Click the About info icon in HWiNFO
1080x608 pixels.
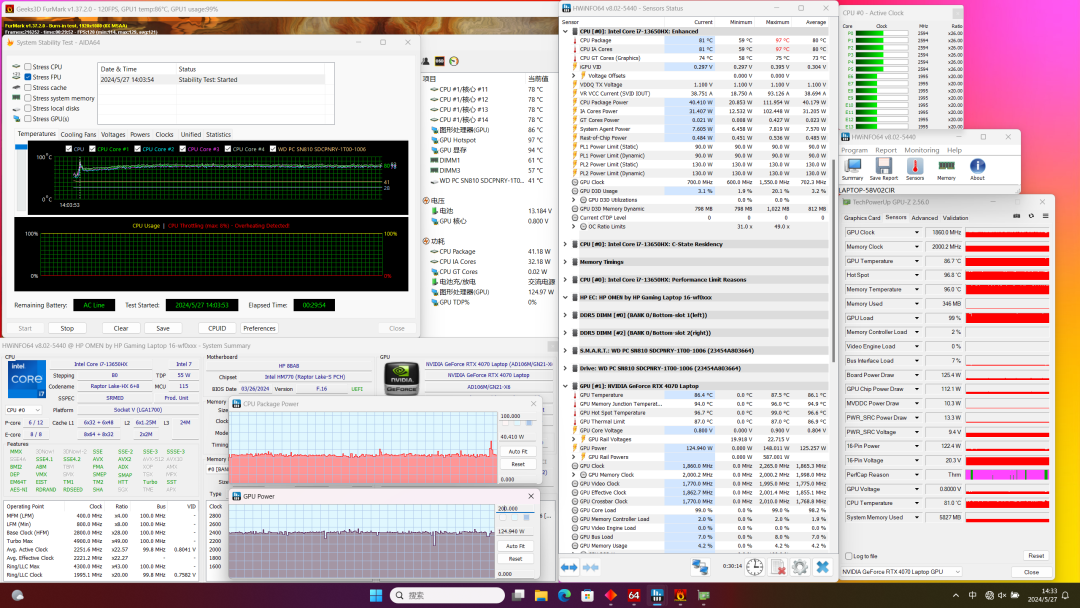(977, 167)
